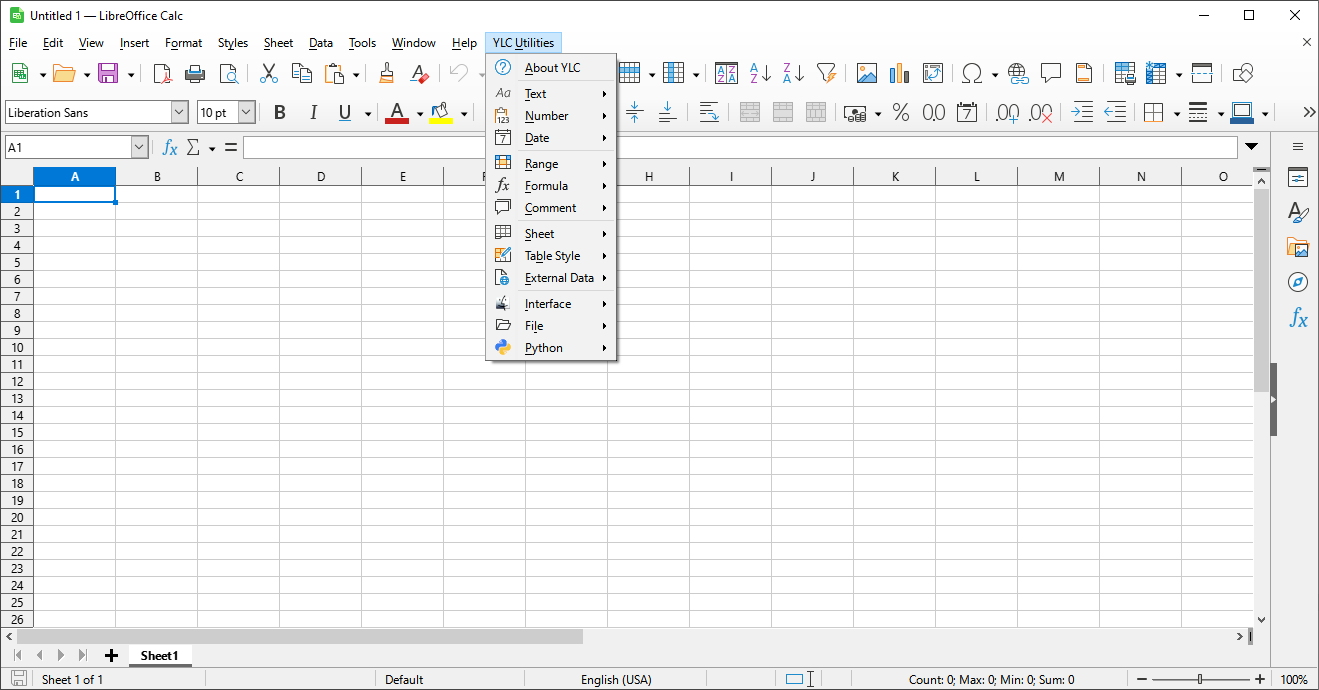Click the Sort Ascending icon

coord(760,73)
